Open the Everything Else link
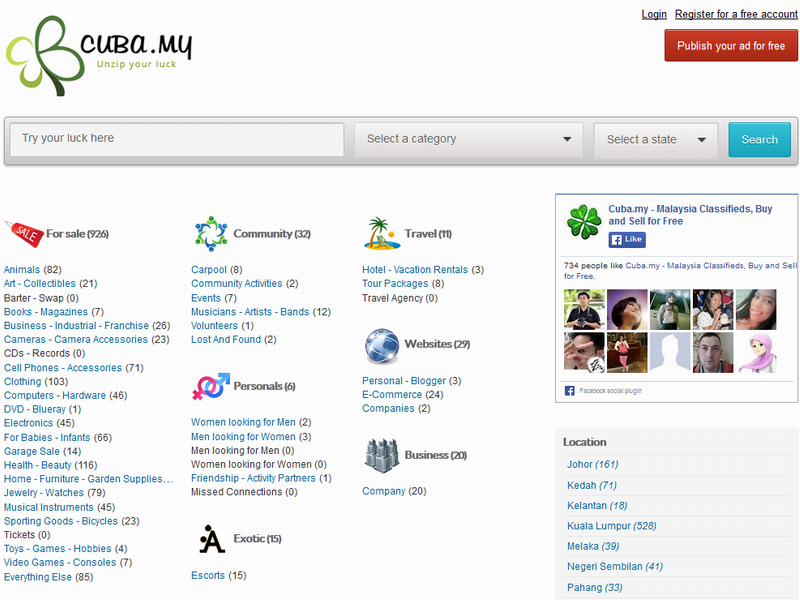Image resolution: width=800 pixels, height=600 pixels. coord(38,577)
